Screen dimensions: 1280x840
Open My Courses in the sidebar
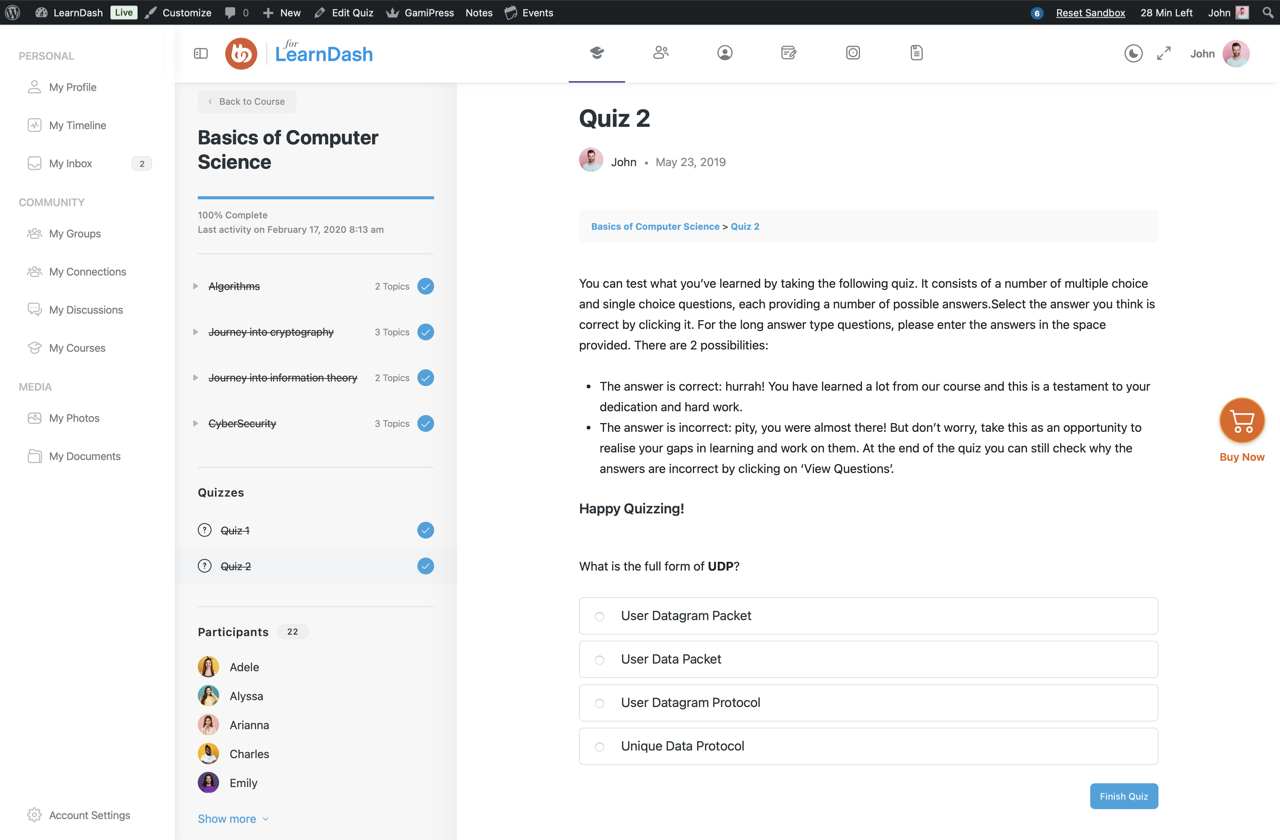click(x=77, y=348)
